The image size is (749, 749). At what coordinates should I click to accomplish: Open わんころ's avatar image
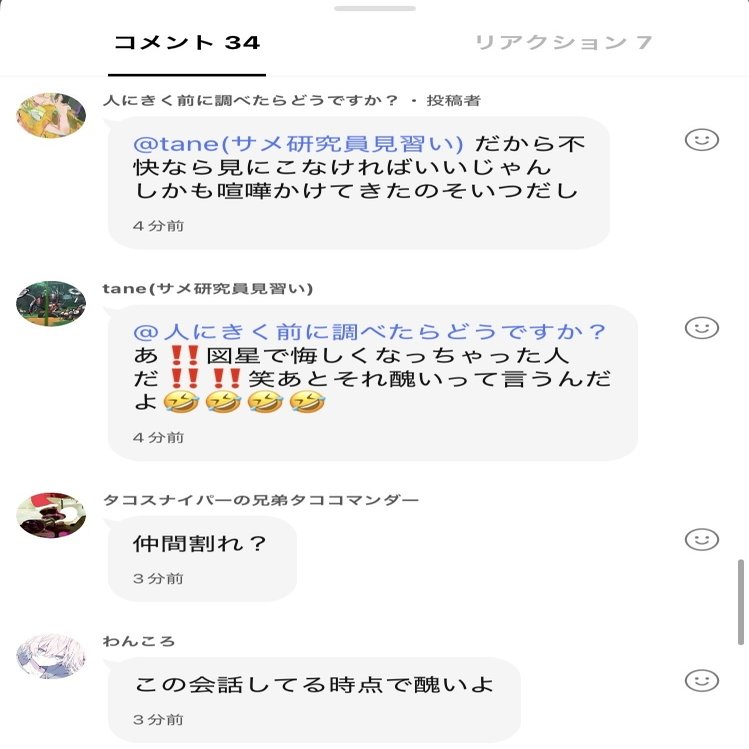pyautogui.click(x=51, y=656)
